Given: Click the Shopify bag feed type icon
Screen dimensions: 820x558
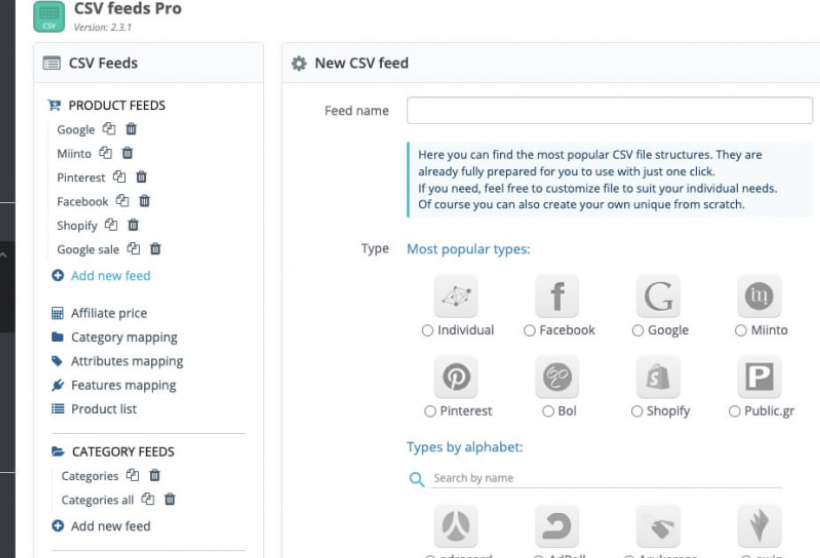Looking at the screenshot, I should click(x=659, y=379).
